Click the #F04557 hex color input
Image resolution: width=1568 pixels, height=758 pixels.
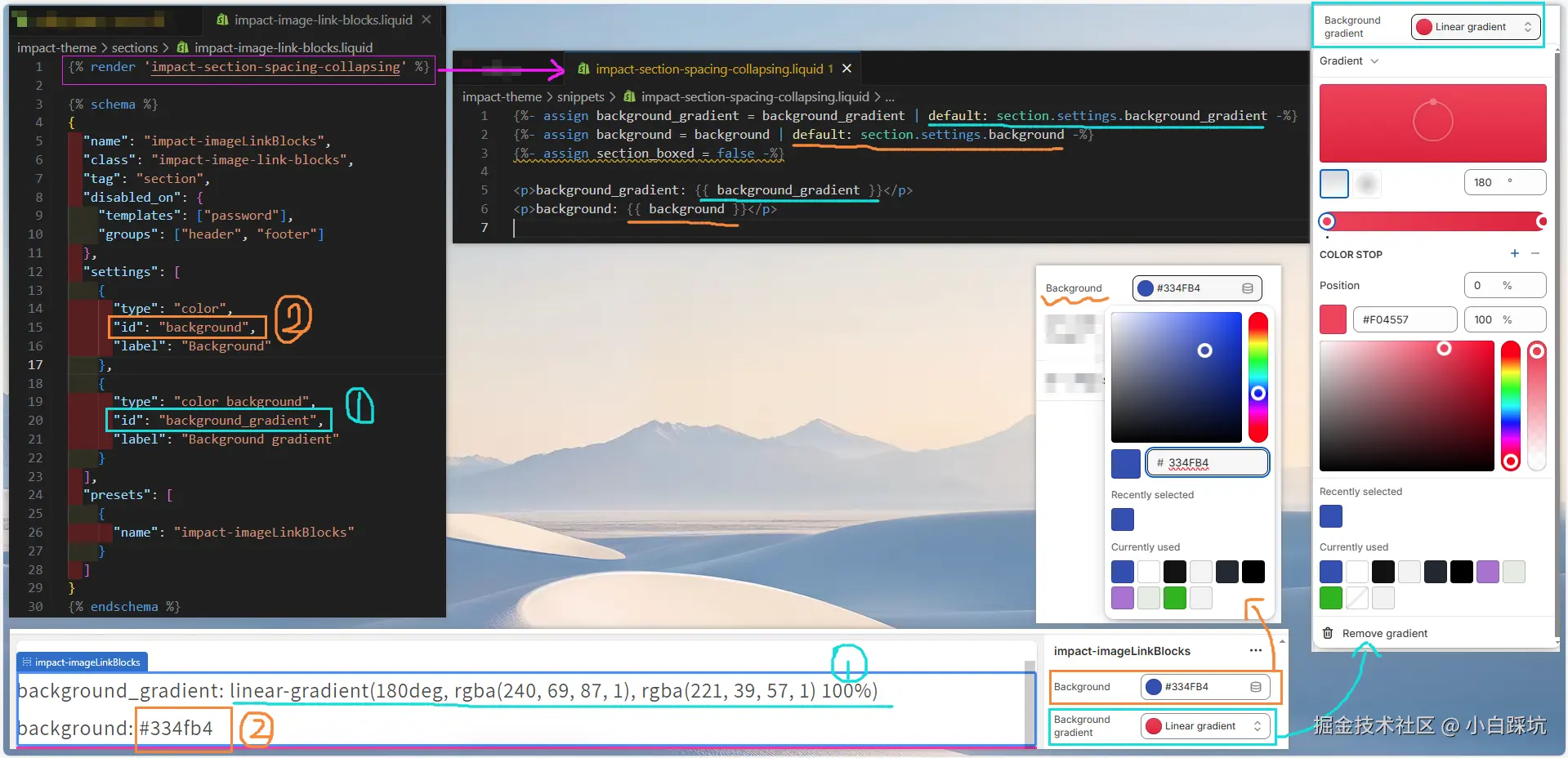1405,319
